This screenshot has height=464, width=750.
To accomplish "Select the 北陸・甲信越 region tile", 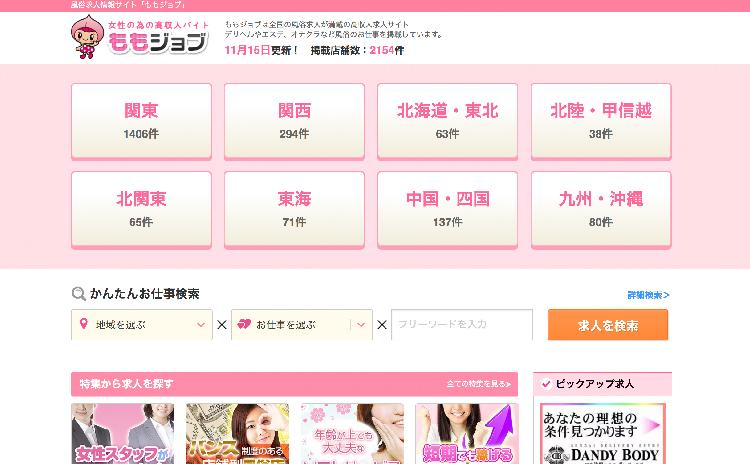I will tap(601, 121).
